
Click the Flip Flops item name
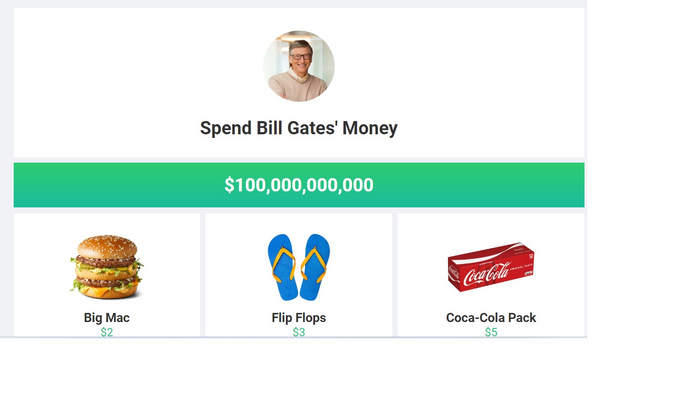click(x=298, y=318)
